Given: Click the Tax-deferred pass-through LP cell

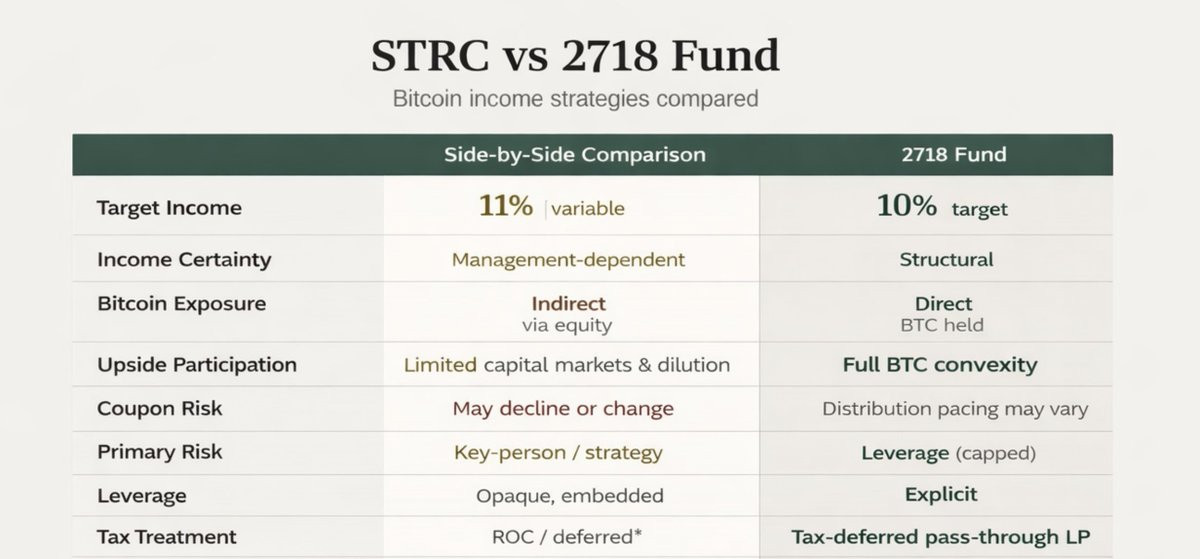Looking at the screenshot, I should [940, 537].
